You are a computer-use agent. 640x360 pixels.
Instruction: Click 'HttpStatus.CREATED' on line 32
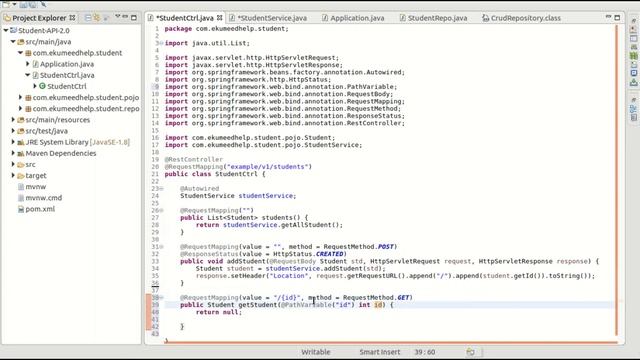pos(309,254)
